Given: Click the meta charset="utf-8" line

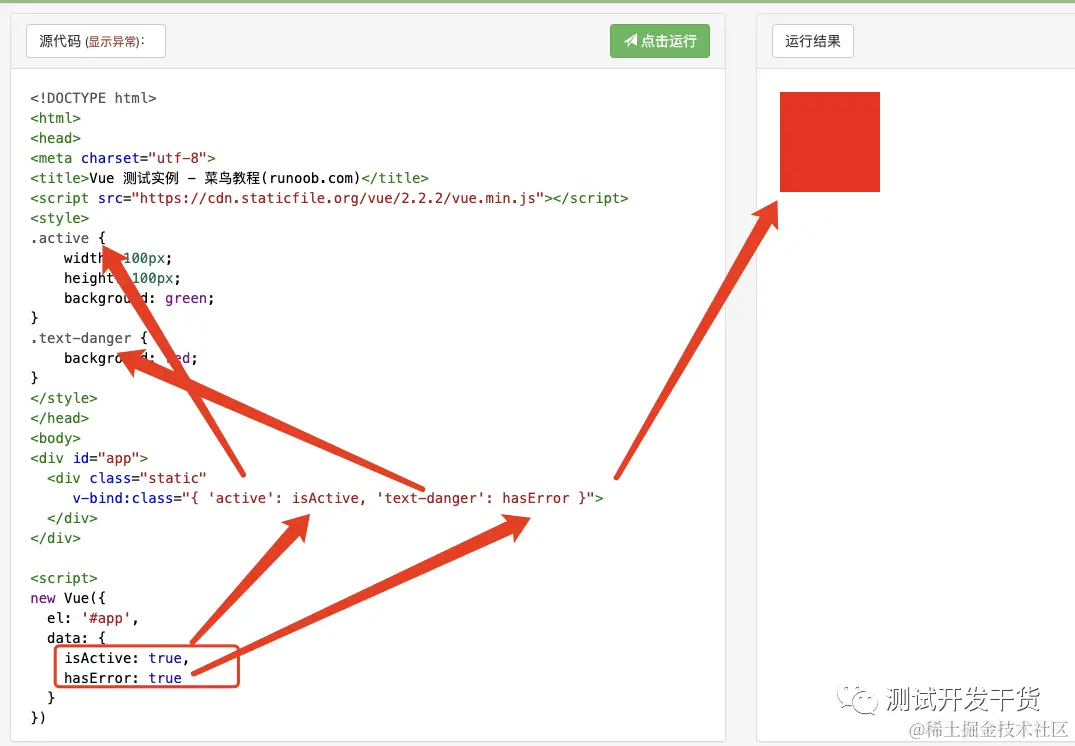Looking at the screenshot, I should [123, 158].
